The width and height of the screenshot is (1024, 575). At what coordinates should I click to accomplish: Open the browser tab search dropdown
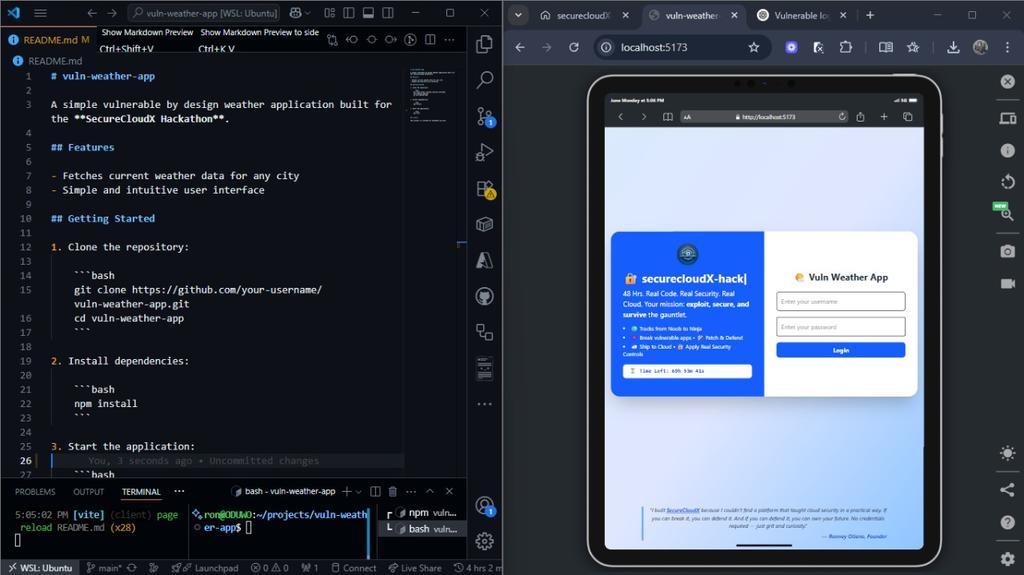coord(518,15)
